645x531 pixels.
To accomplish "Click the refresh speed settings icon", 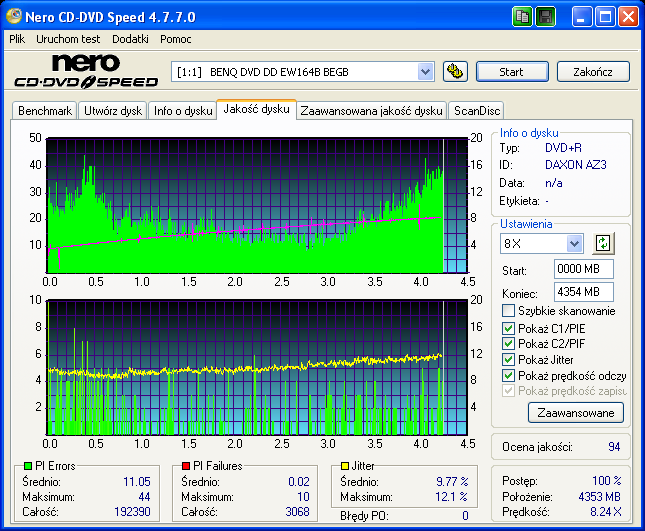I will point(603,243).
